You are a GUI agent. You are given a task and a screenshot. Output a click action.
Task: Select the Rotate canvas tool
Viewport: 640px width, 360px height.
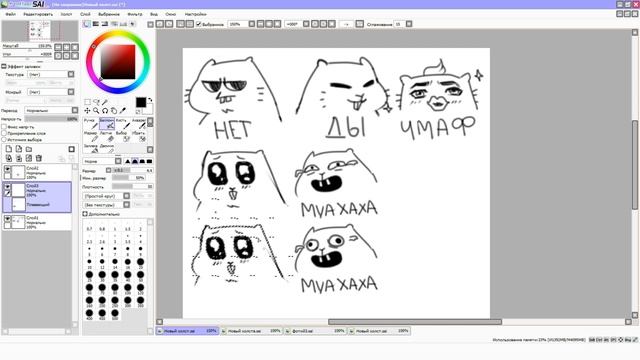105,111
